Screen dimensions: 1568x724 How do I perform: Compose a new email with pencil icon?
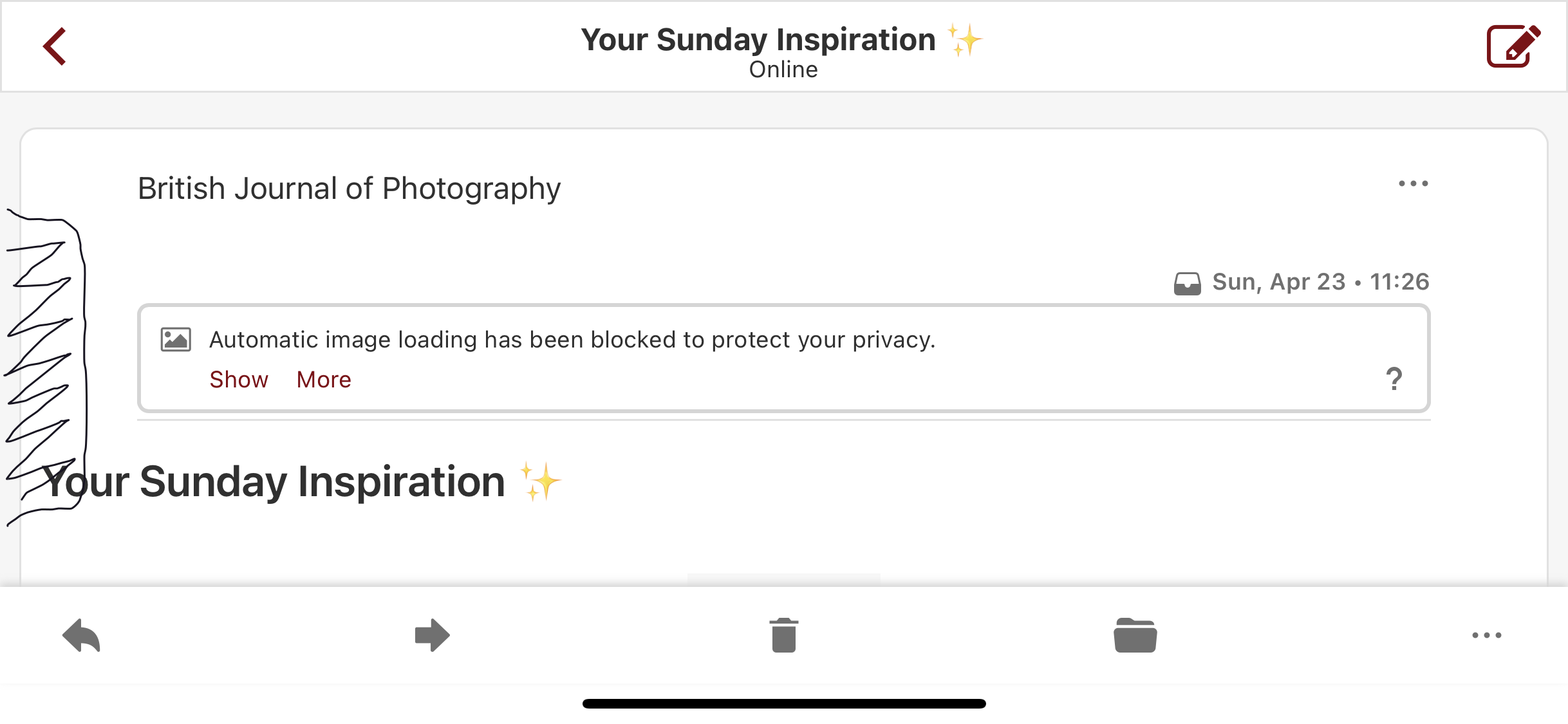pos(1513,46)
